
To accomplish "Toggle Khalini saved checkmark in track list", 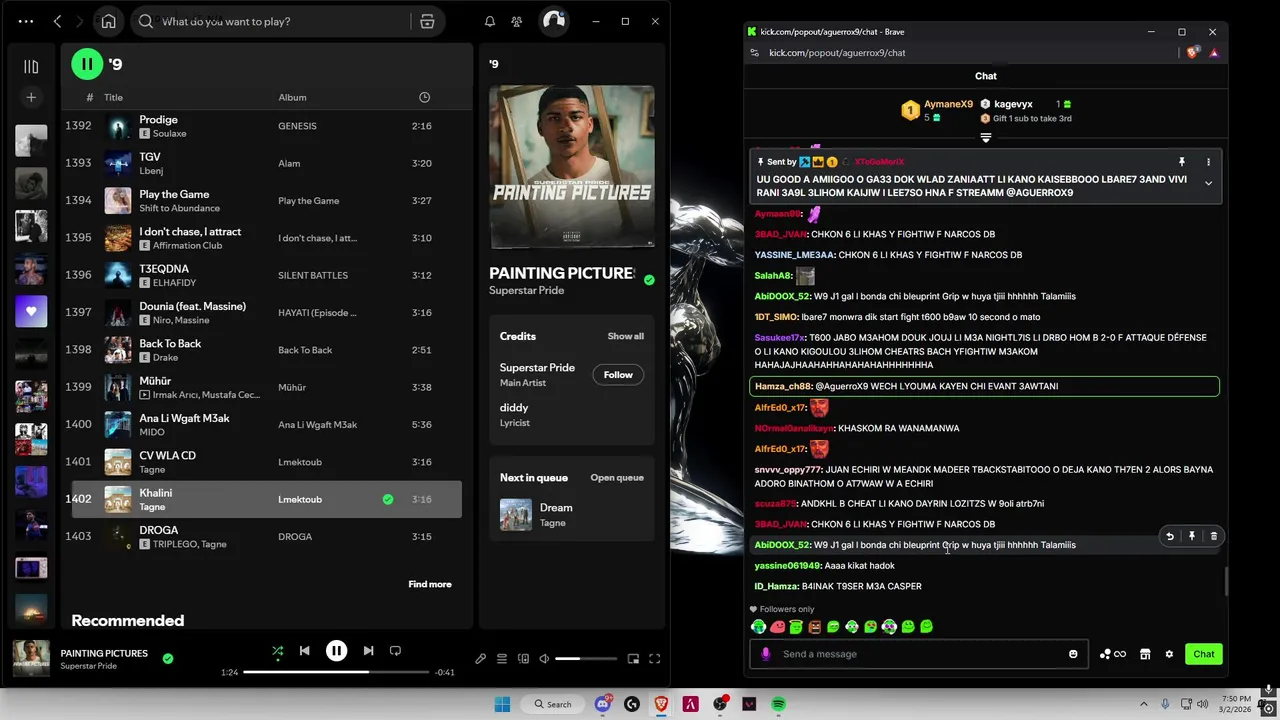I will pyautogui.click(x=388, y=499).
